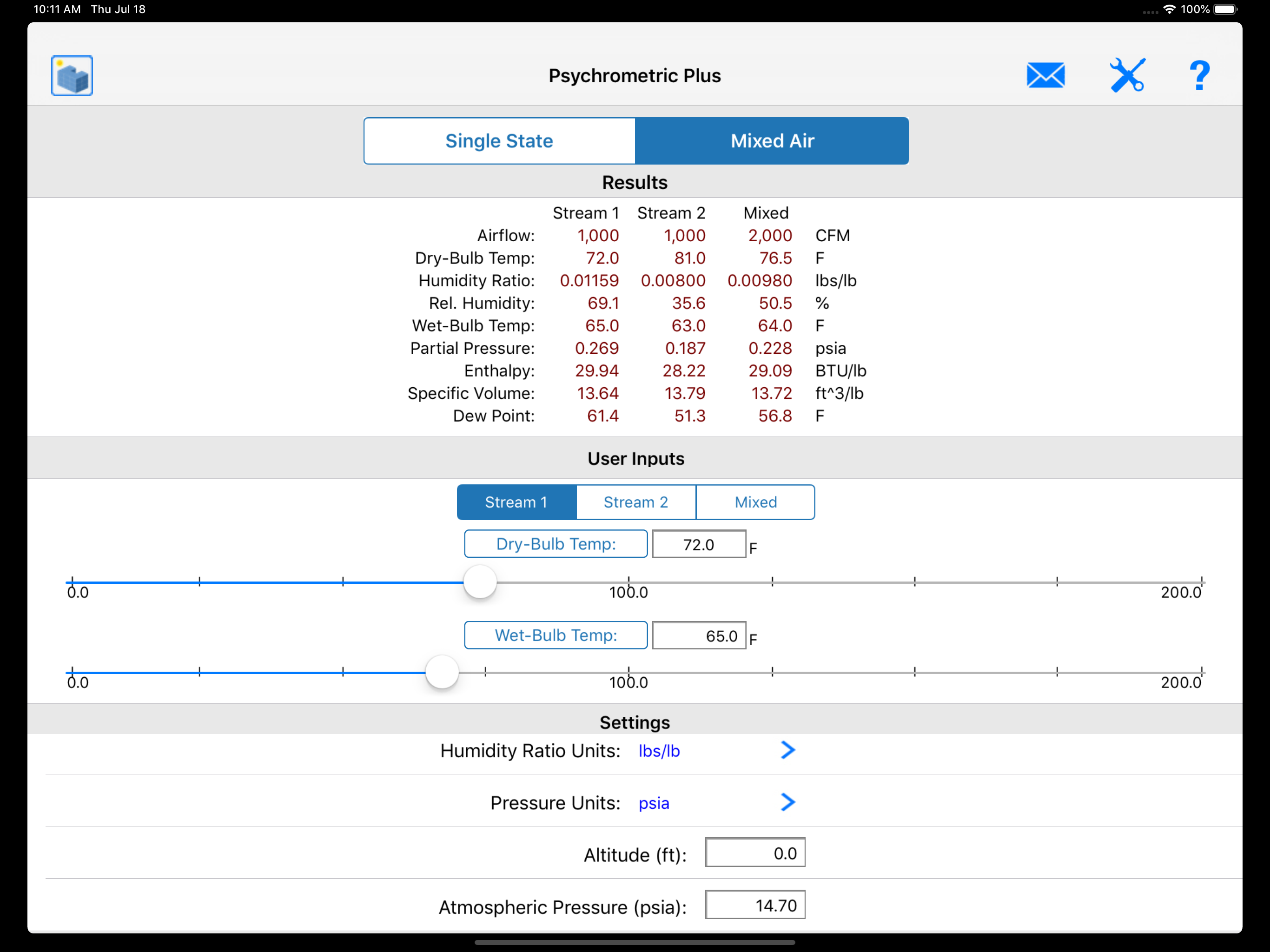The image size is (1270, 952).
Task: Edit the 72.0 dry-bulb temperature field
Action: [699, 544]
